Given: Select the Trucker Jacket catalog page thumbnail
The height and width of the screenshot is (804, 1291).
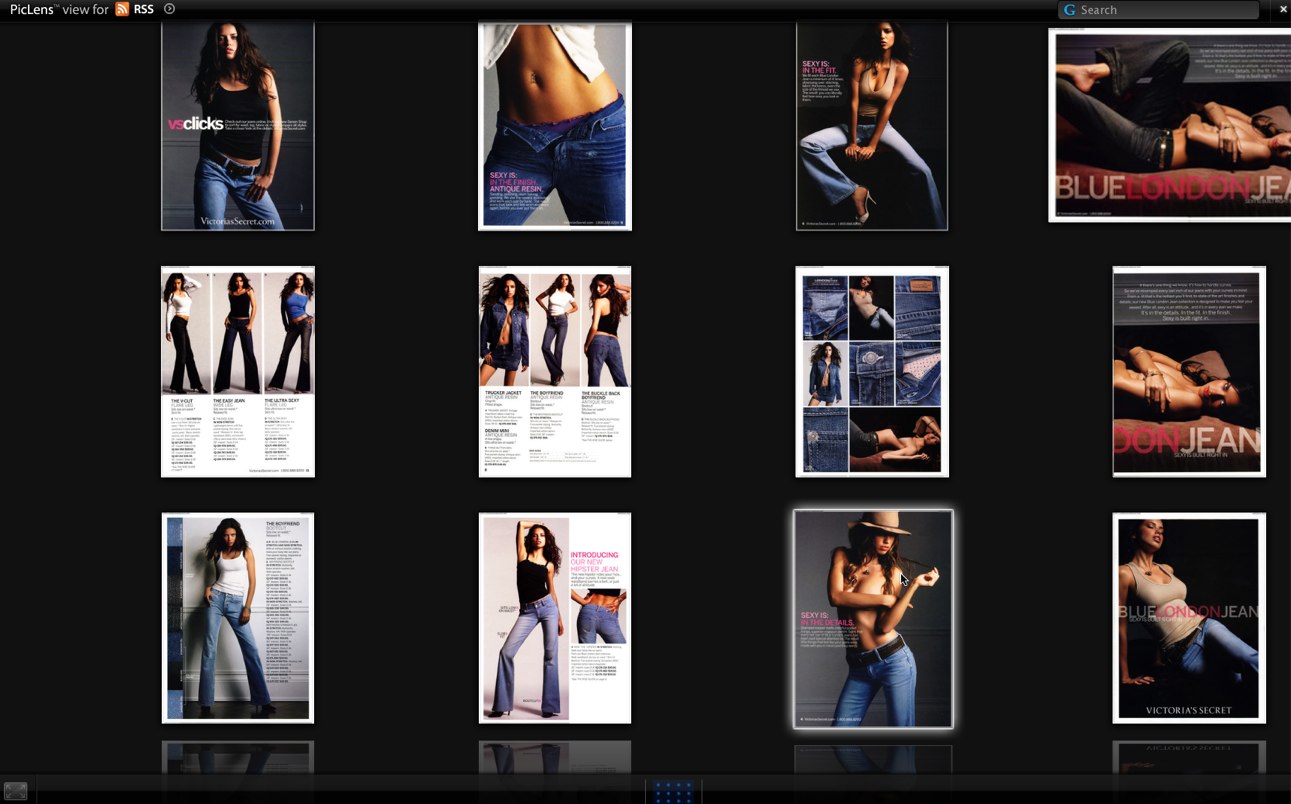Looking at the screenshot, I should pos(555,371).
